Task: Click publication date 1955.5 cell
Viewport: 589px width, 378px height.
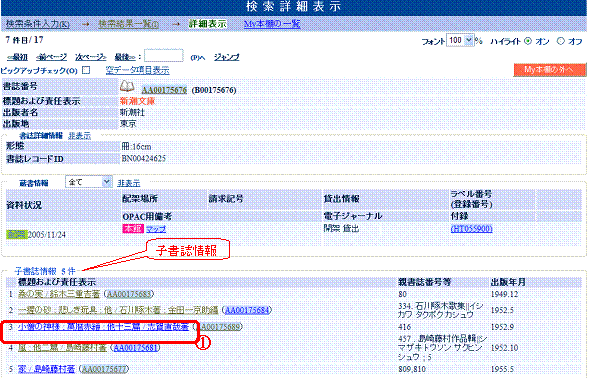Action: click(x=502, y=369)
